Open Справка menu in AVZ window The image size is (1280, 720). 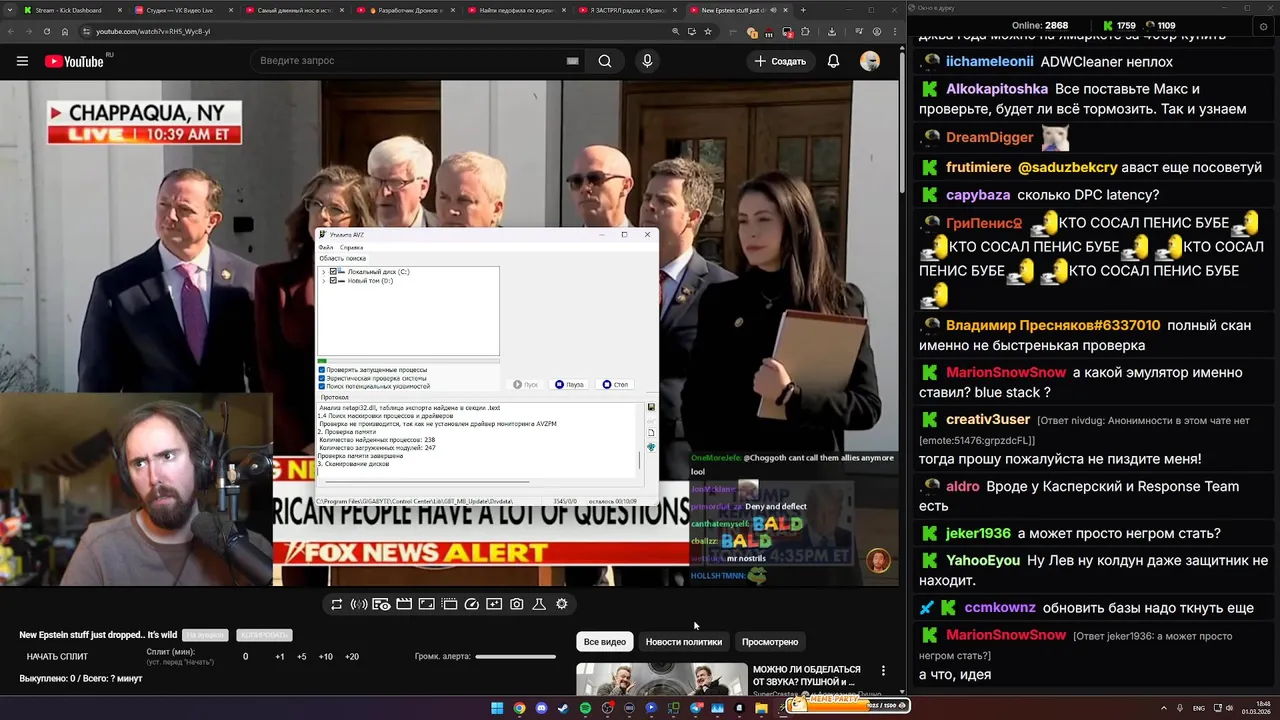[x=351, y=247]
